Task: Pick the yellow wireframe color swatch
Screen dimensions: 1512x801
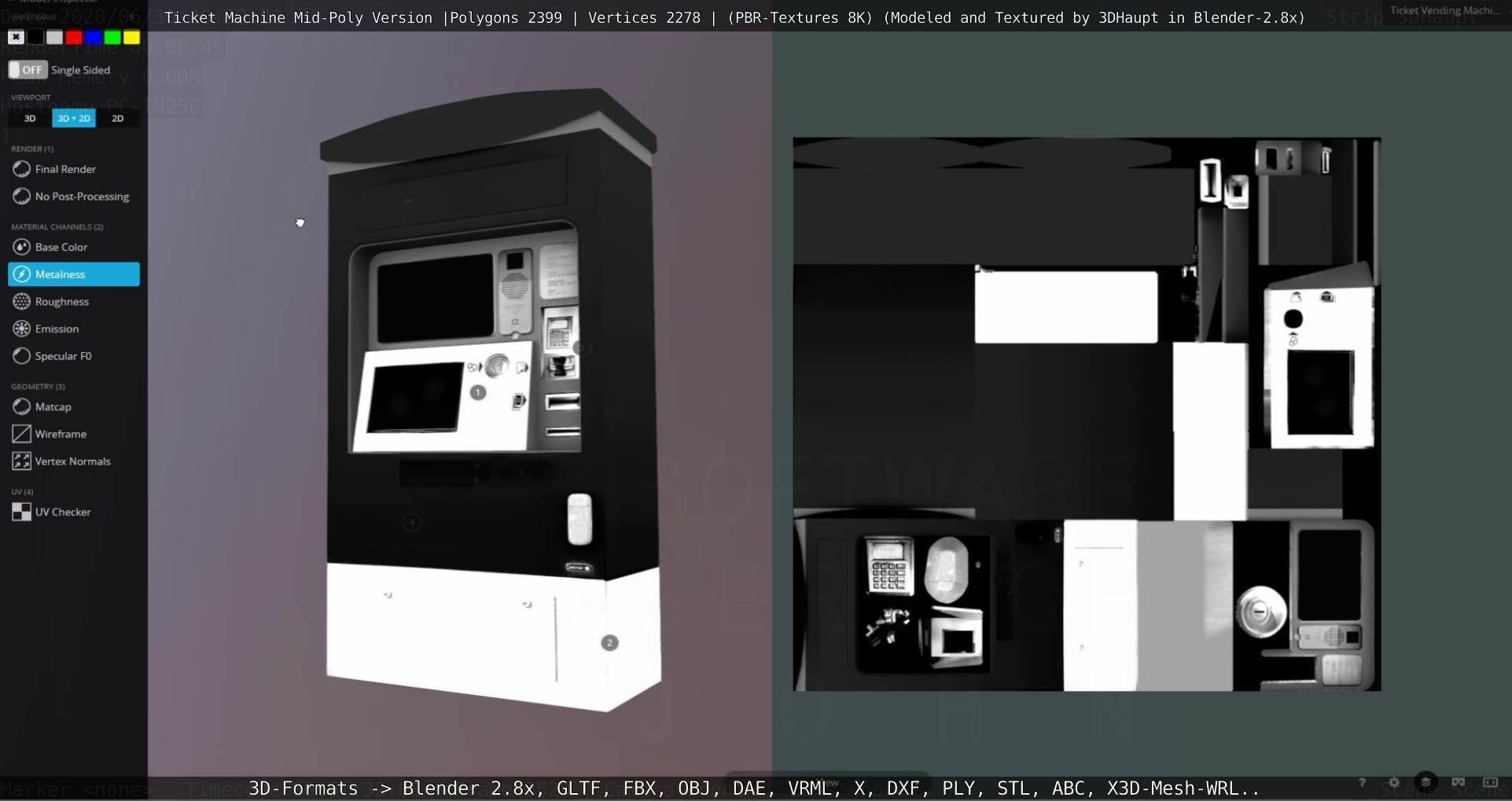Action: [132, 37]
